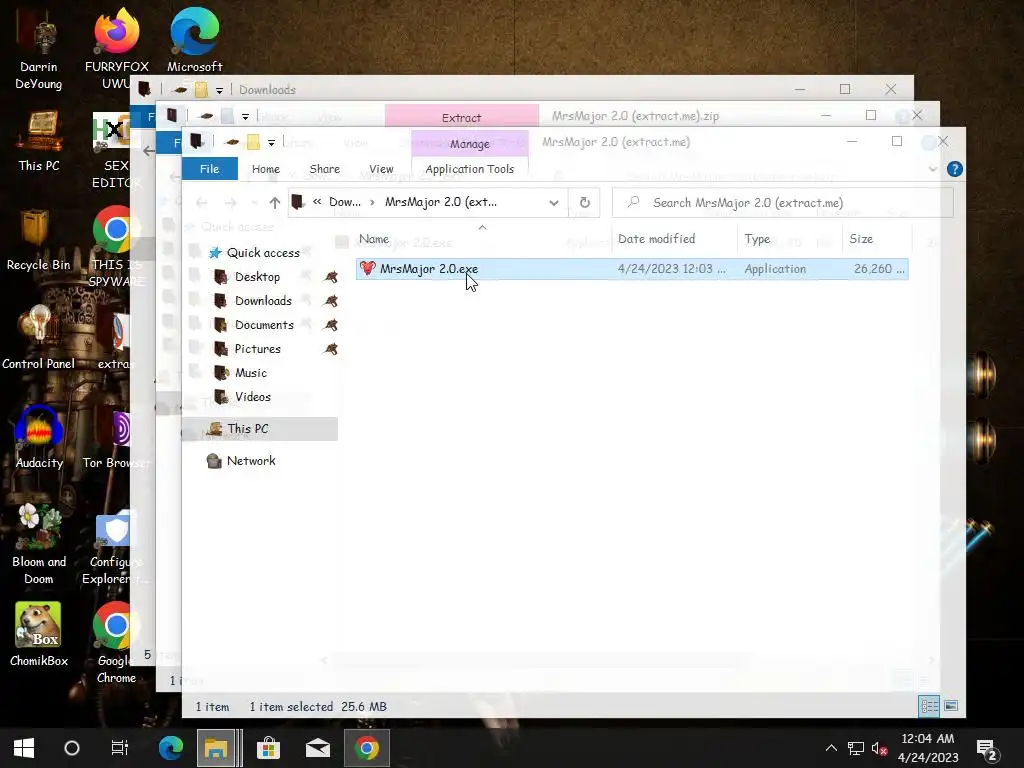
Task: Show hidden system tray icons
Action: (x=831, y=748)
